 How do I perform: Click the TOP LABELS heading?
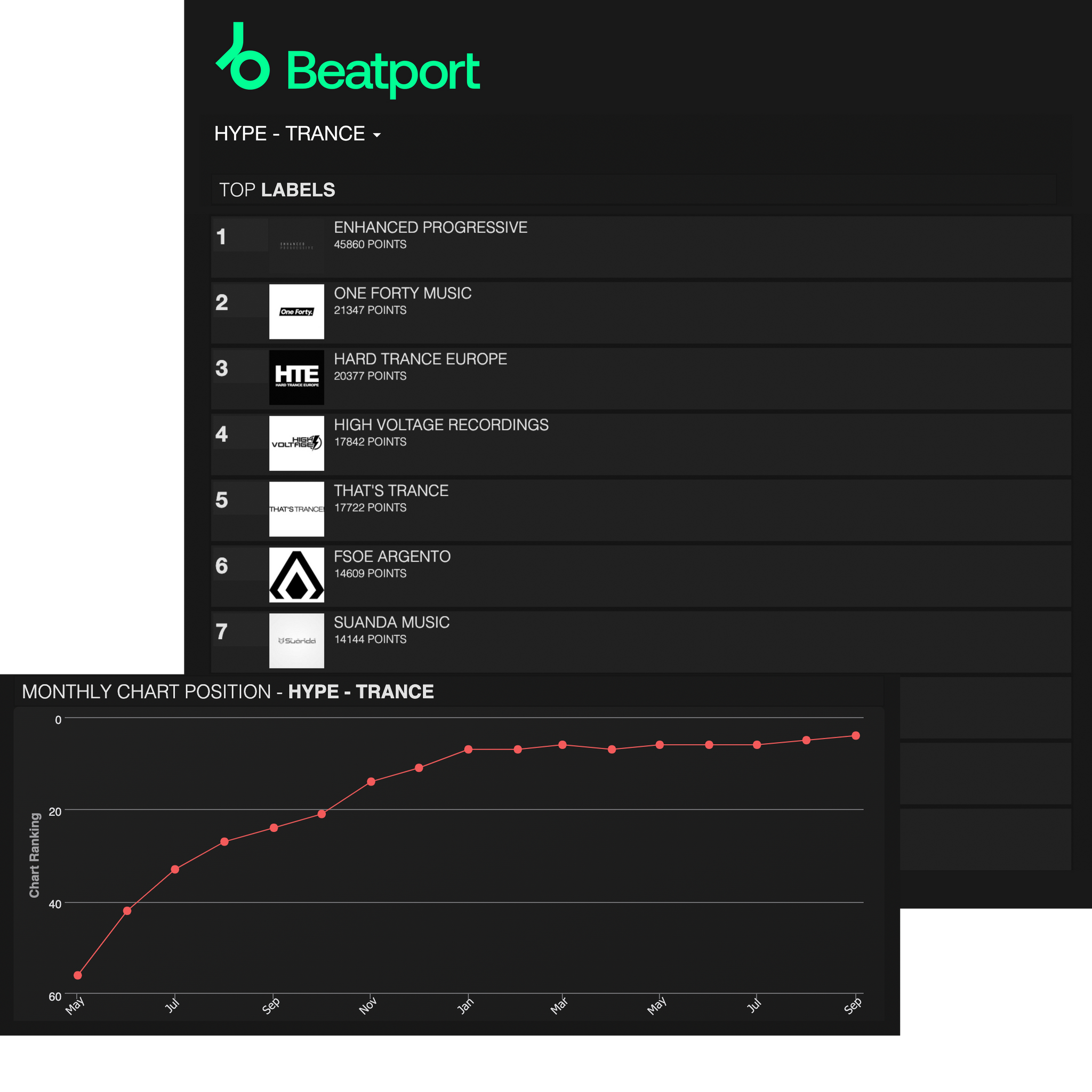click(x=277, y=190)
